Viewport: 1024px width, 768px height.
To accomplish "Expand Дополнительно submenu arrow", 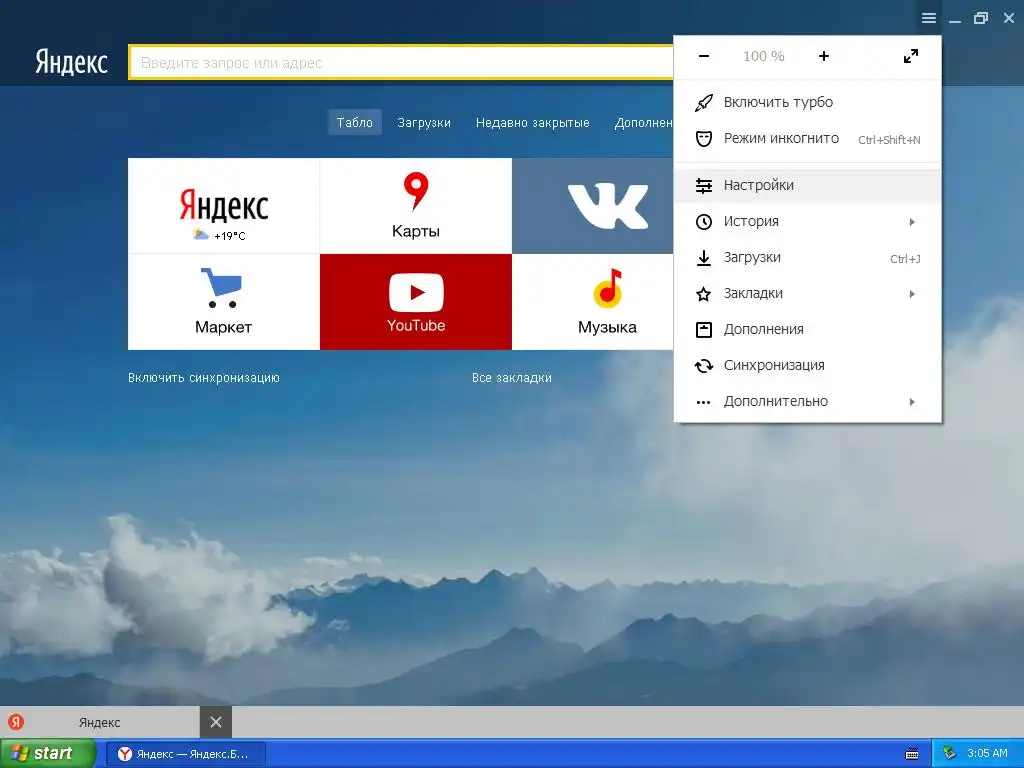I will (912, 402).
